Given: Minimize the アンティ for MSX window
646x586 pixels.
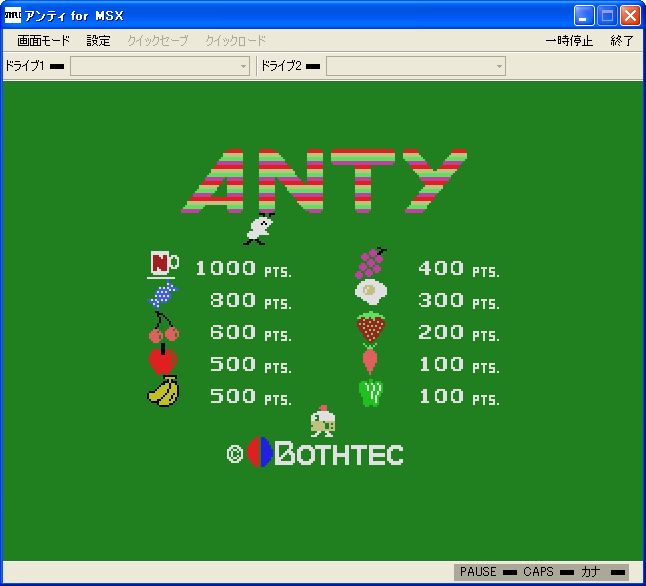Looking at the screenshot, I should 584,16.
